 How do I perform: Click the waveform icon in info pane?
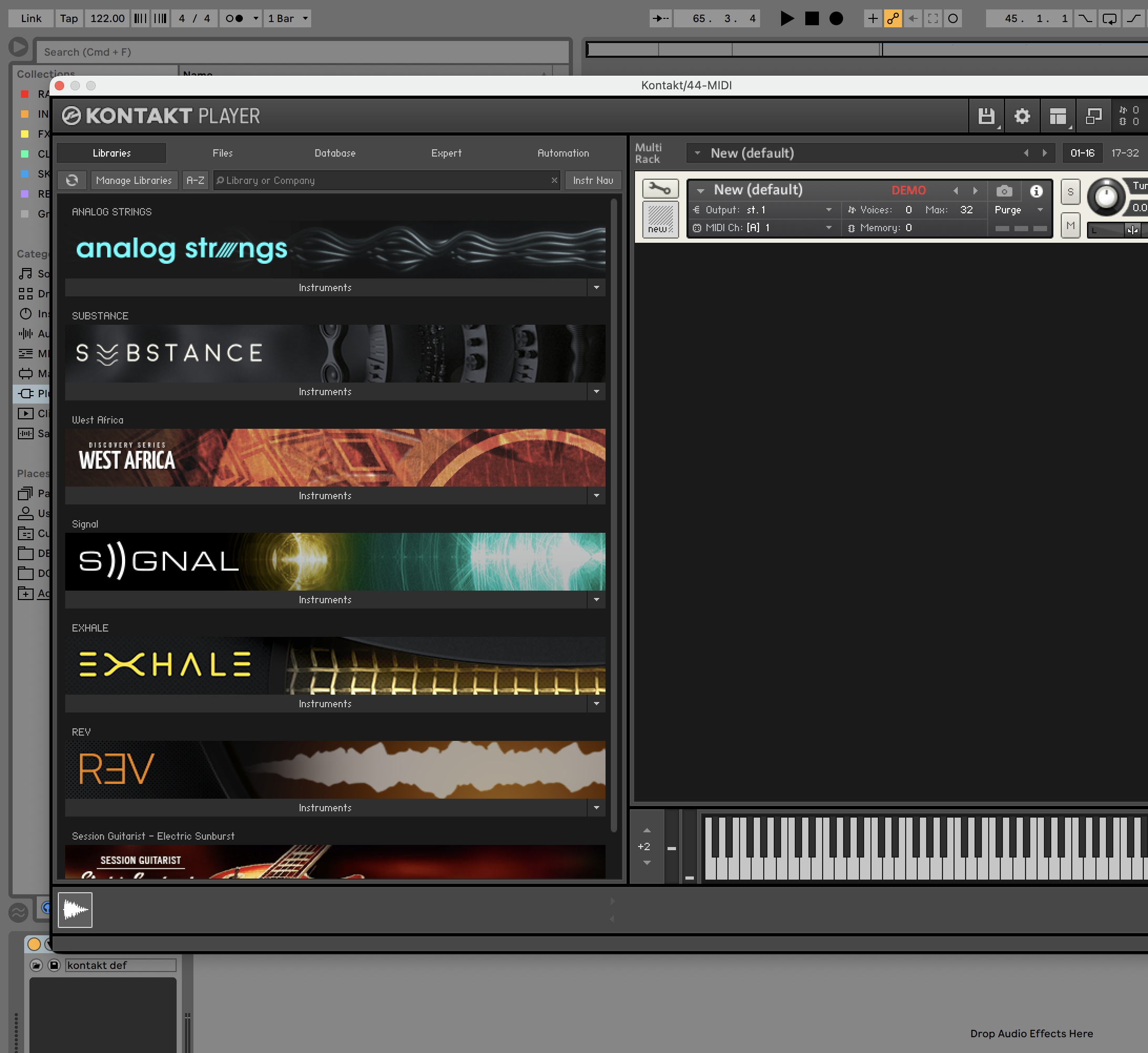75,910
